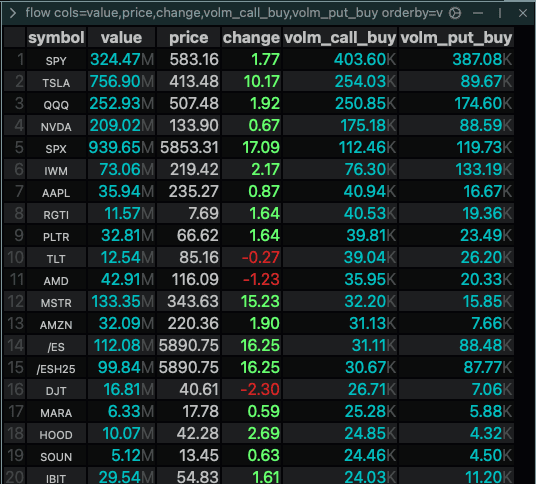Select the DJT symbol cell
The image size is (536, 484).
click(x=56, y=390)
